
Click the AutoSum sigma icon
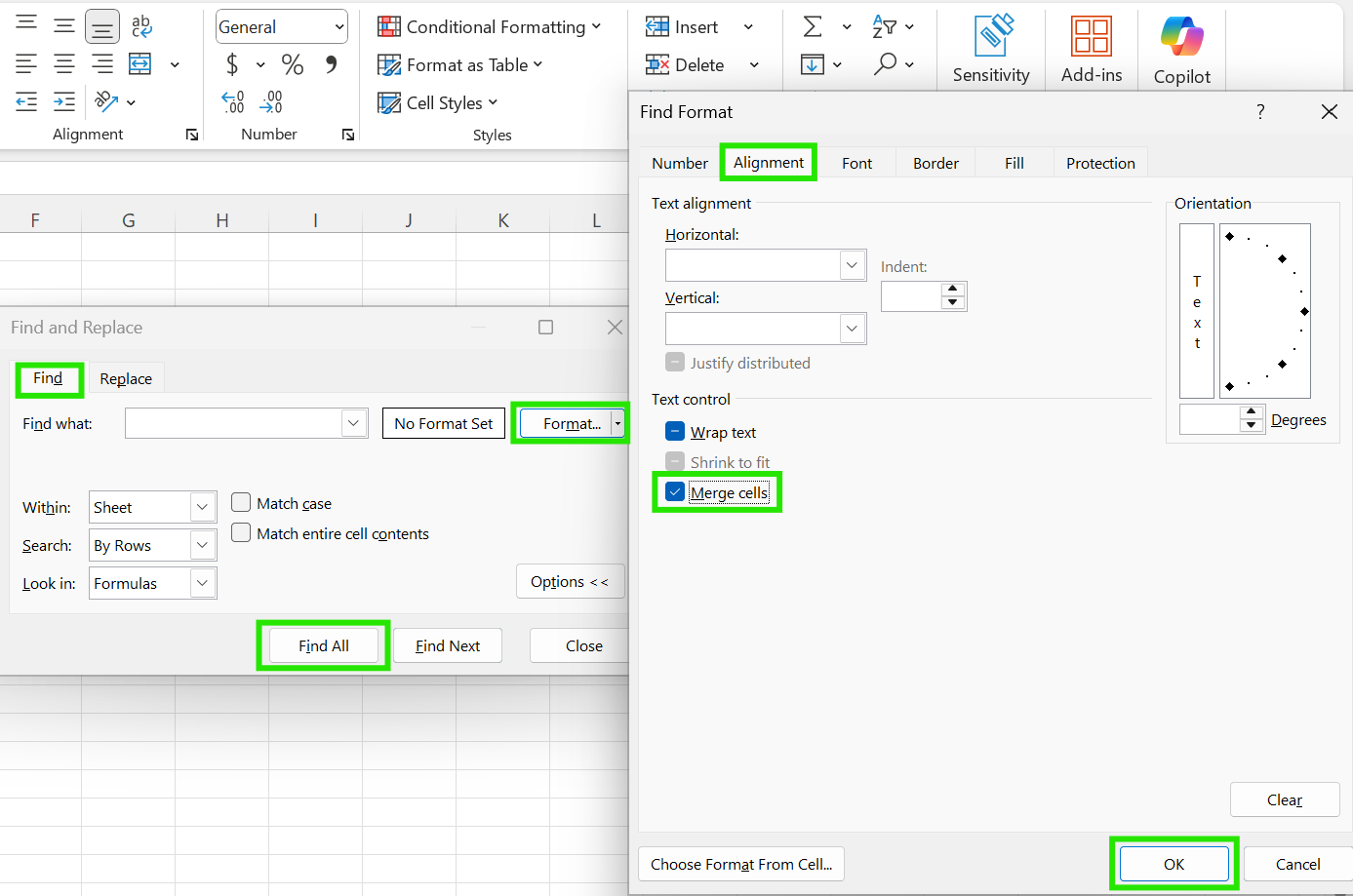click(812, 26)
